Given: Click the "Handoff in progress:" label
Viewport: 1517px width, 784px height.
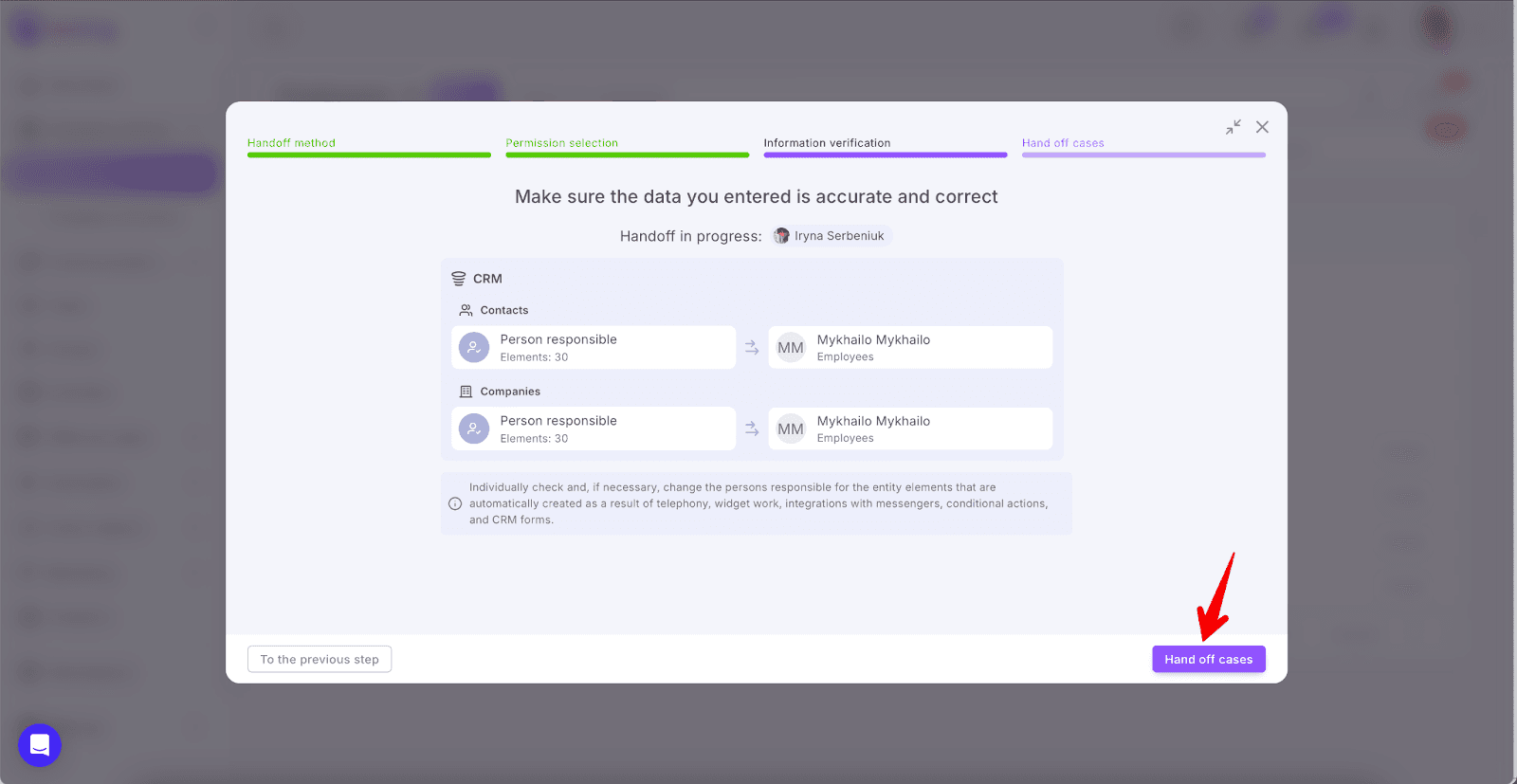Looking at the screenshot, I should point(690,236).
